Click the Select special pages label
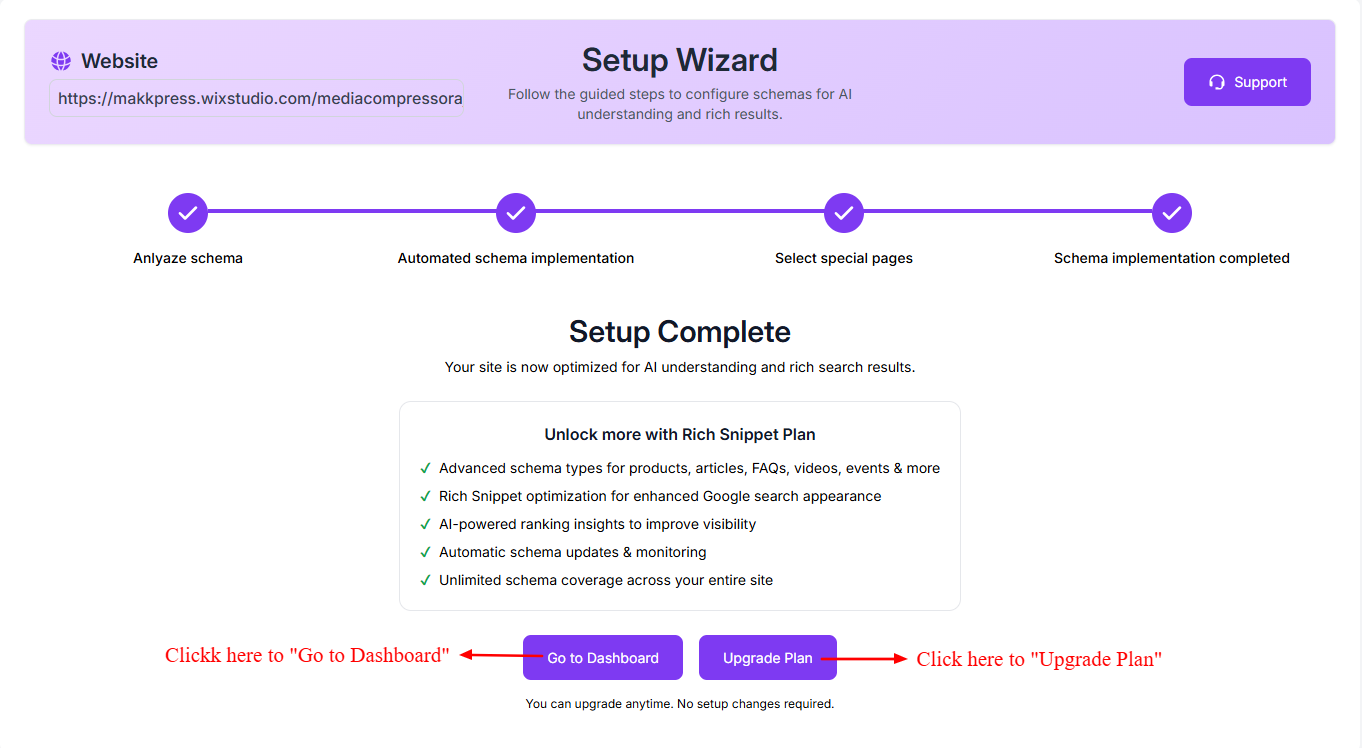This screenshot has height=748, width=1362. tap(844, 258)
